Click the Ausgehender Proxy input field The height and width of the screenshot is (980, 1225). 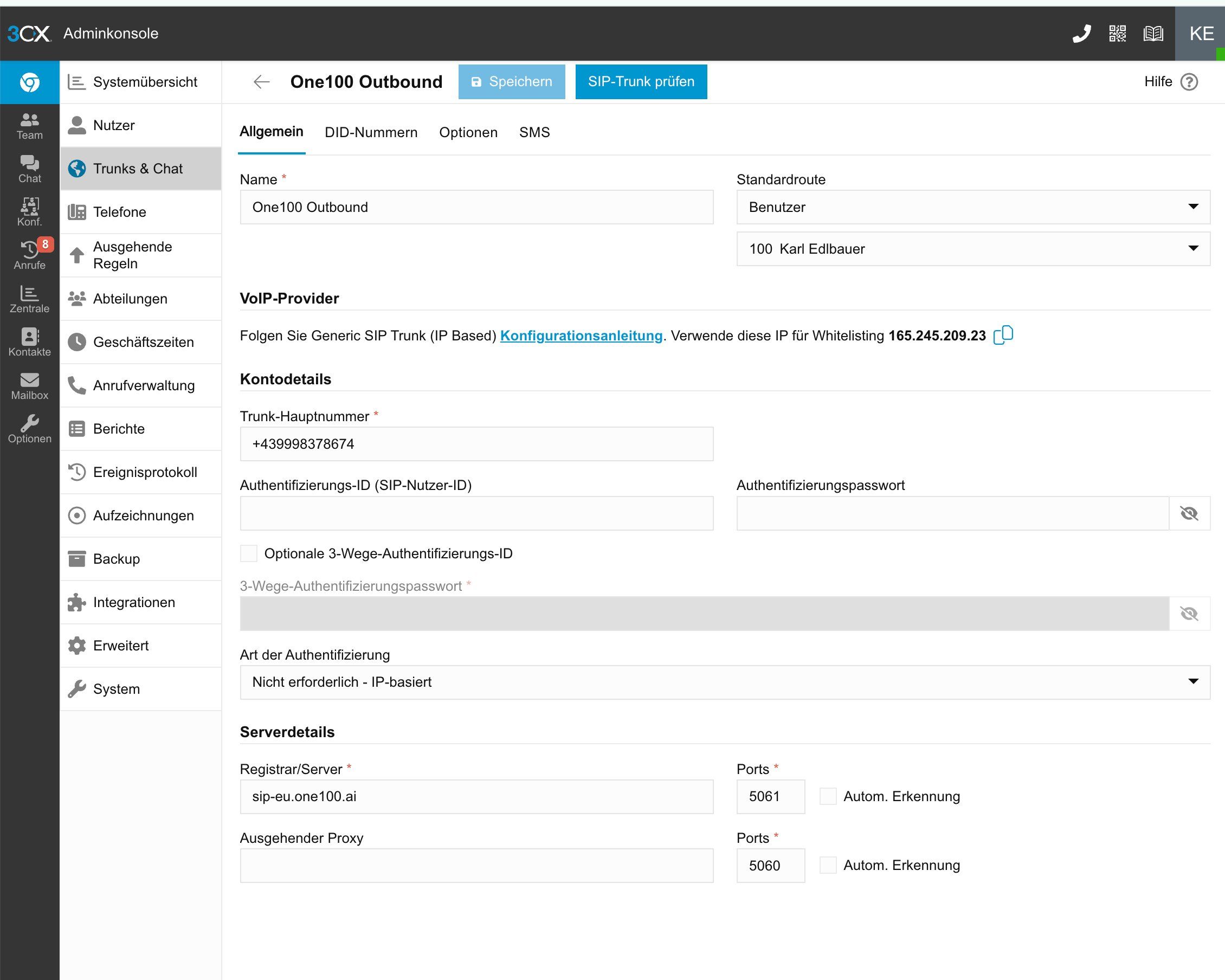pyautogui.click(x=476, y=866)
